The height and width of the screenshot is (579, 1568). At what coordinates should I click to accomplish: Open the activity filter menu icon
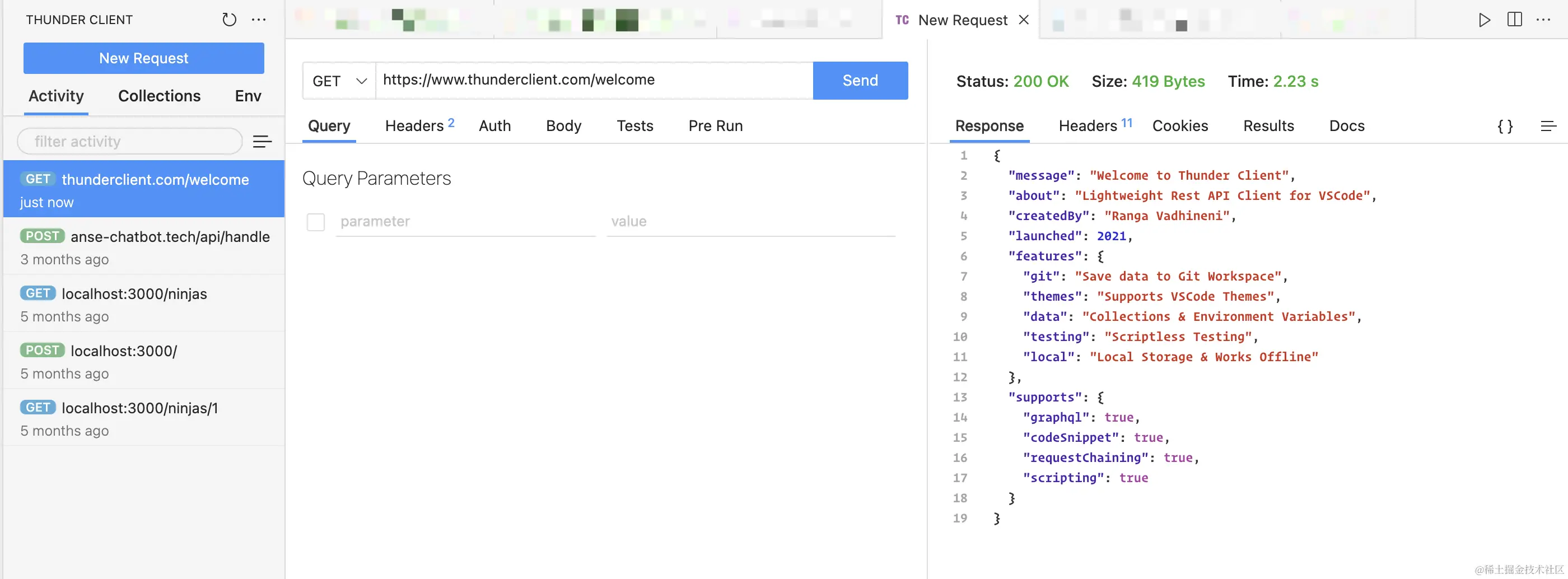coord(262,142)
